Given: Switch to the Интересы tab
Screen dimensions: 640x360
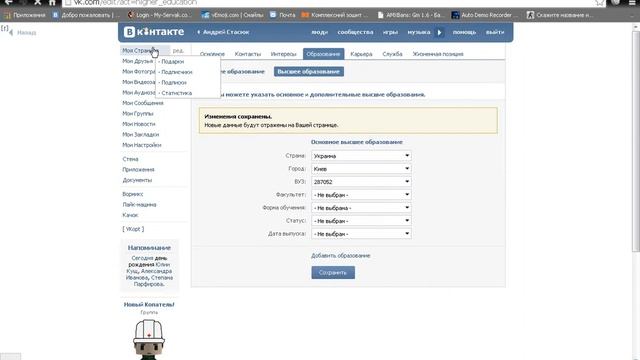Looking at the screenshot, I should 283,54.
